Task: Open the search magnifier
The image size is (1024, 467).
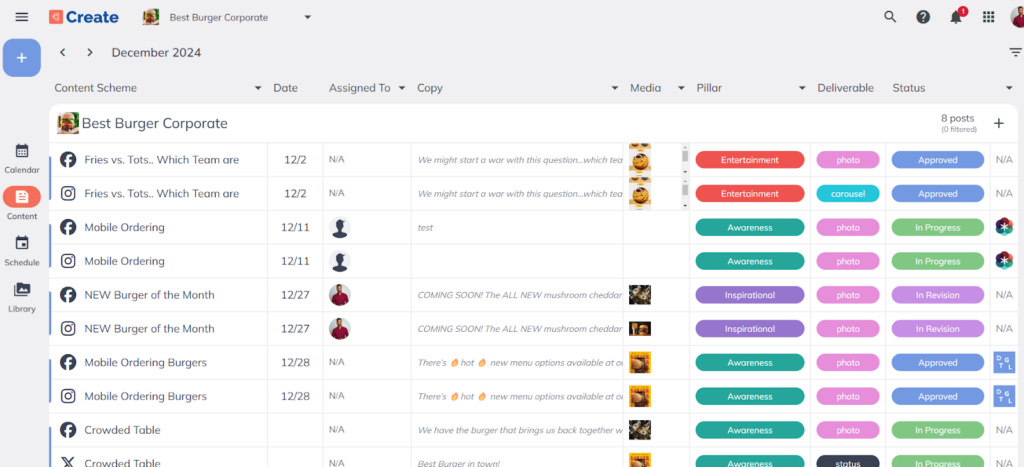Action: click(x=890, y=17)
